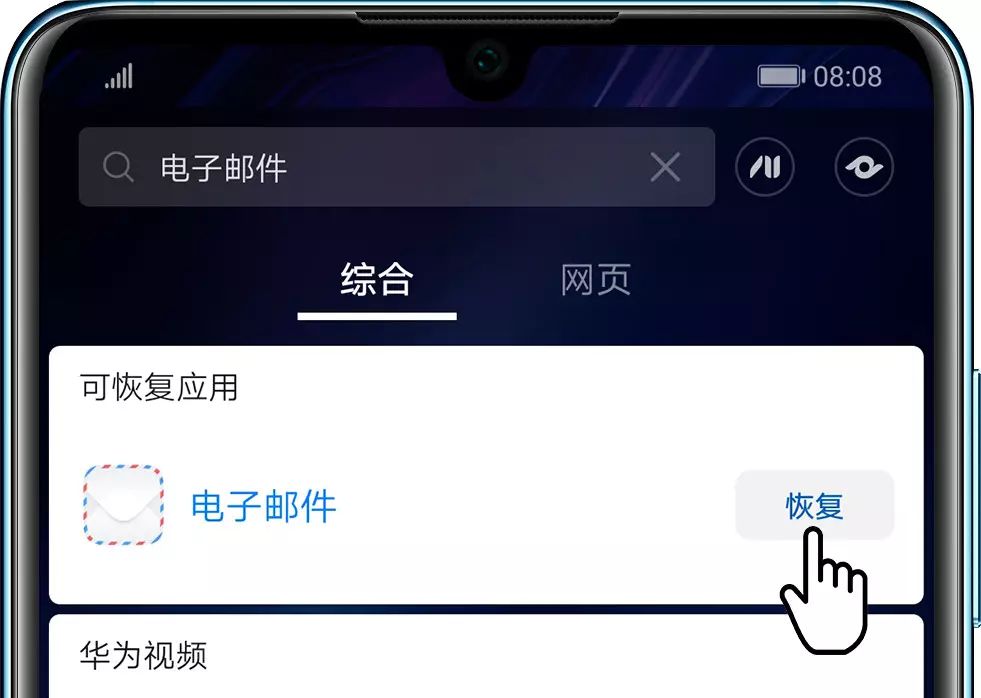Tap the signal strength status icon

[x=119, y=76]
